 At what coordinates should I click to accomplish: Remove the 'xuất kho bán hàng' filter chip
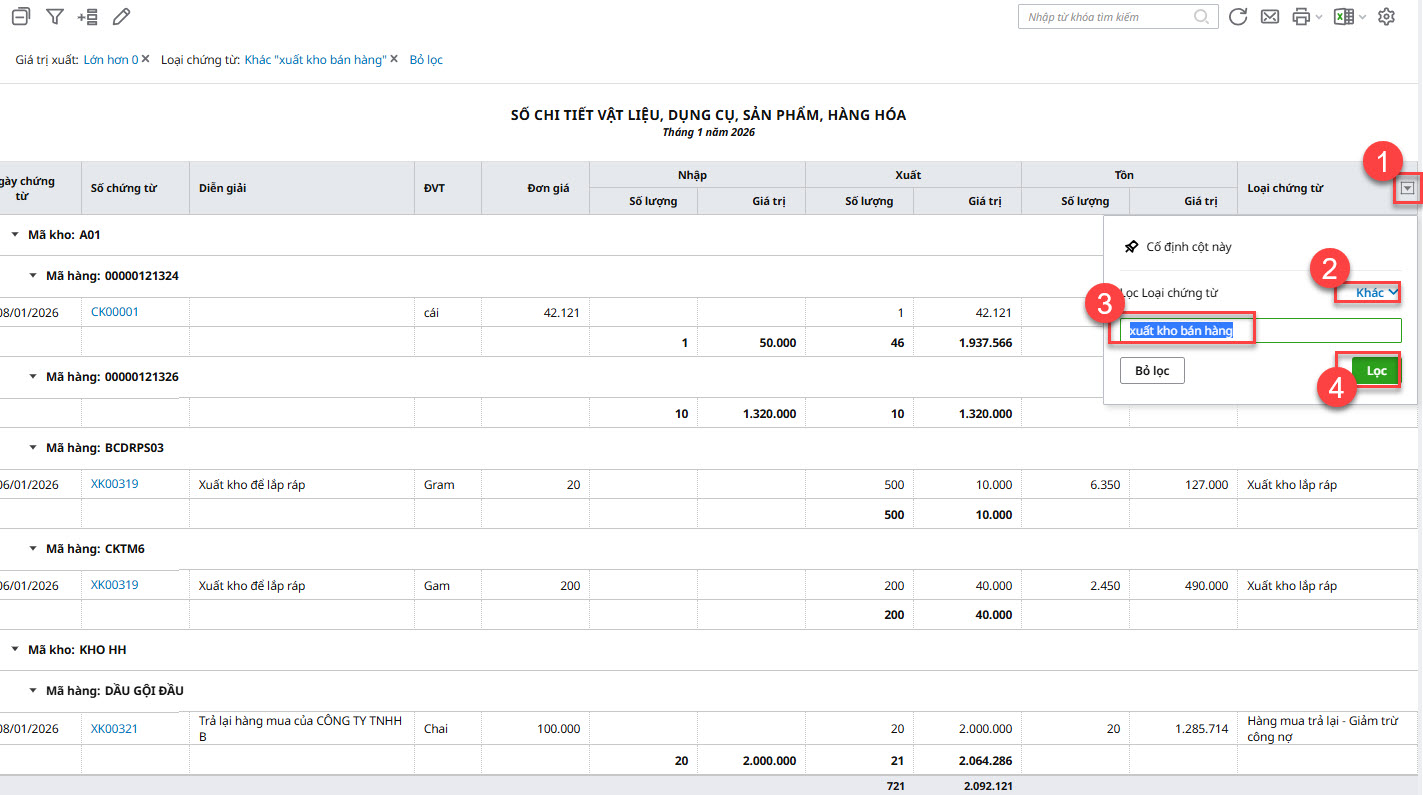394,59
